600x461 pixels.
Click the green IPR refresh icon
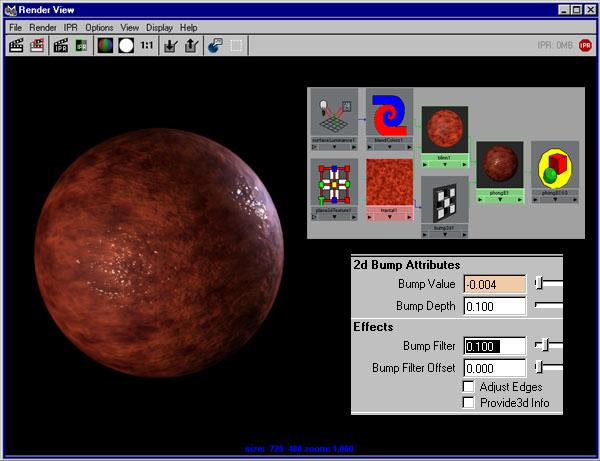[x=81, y=46]
